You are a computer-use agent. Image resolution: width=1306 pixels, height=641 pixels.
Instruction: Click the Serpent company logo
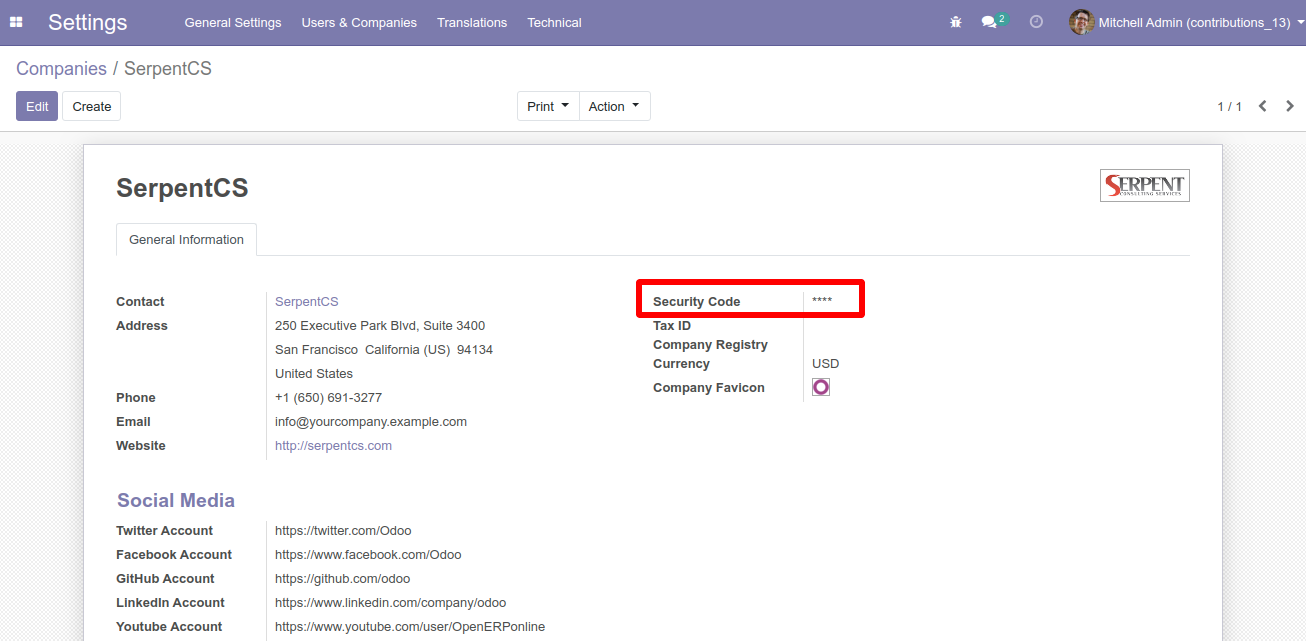tap(1145, 186)
